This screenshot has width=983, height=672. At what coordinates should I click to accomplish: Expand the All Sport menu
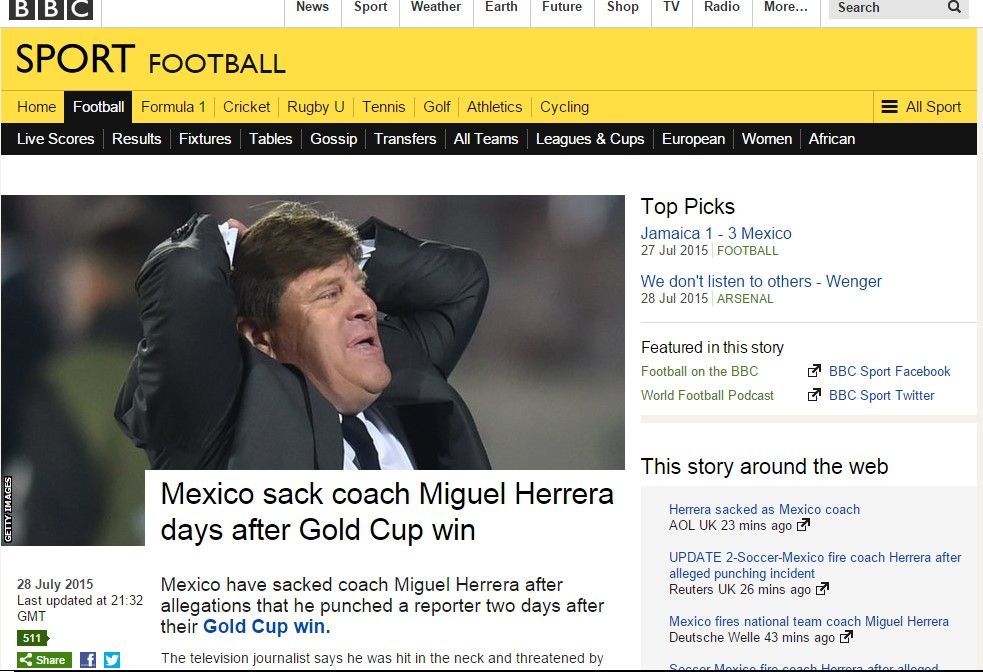tap(920, 107)
